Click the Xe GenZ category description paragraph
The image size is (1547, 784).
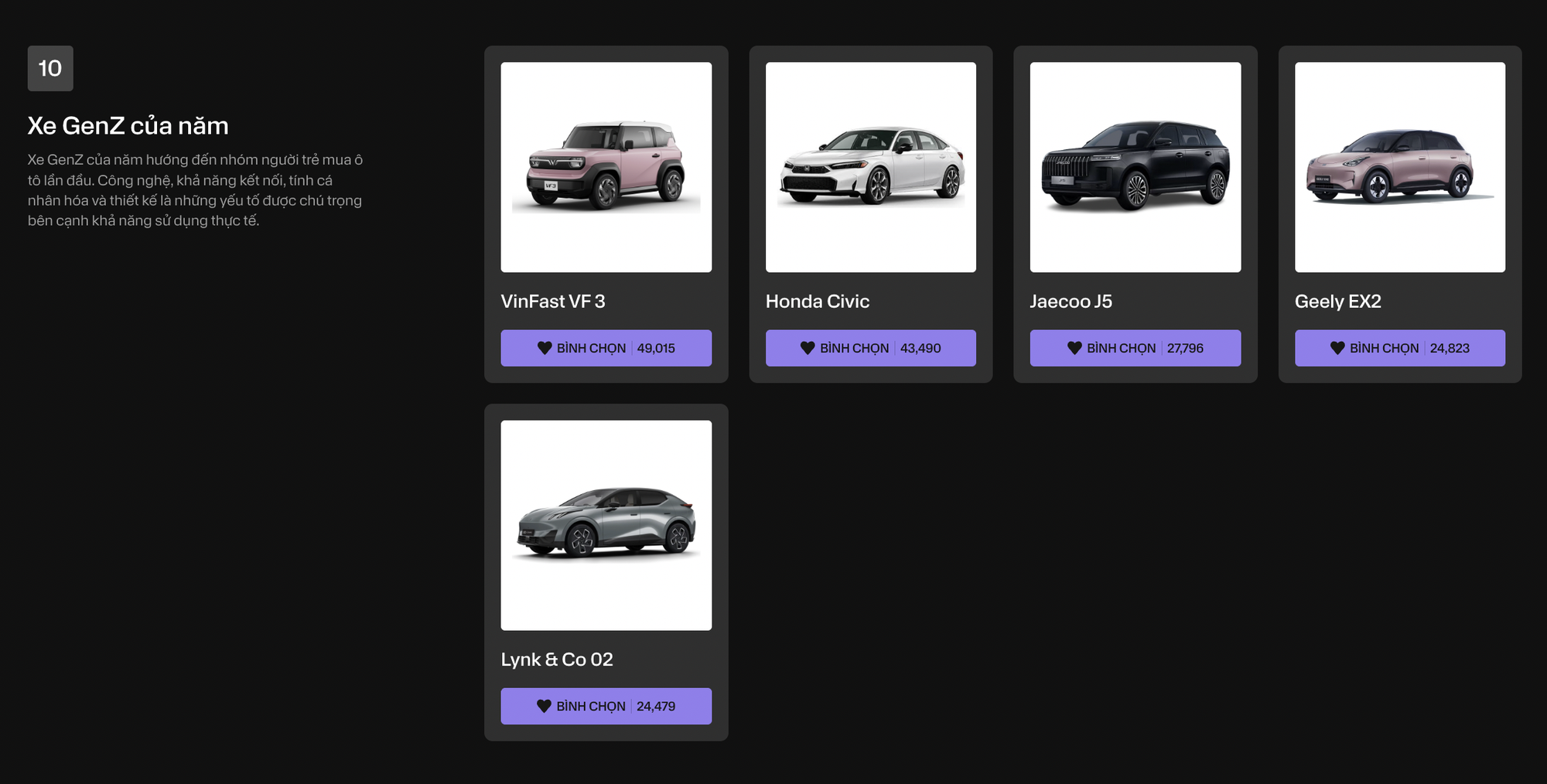tap(195, 190)
